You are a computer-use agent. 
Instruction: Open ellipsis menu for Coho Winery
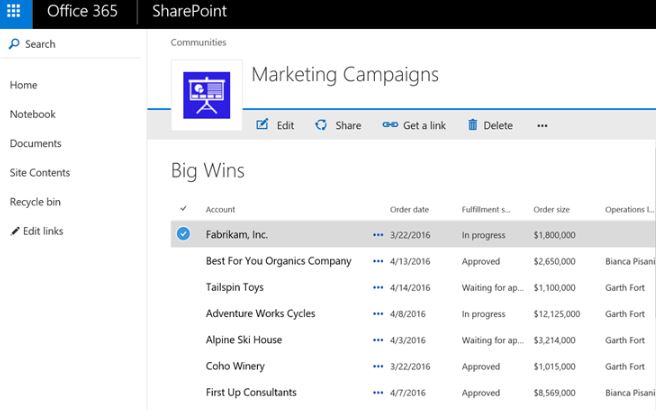[378, 366]
